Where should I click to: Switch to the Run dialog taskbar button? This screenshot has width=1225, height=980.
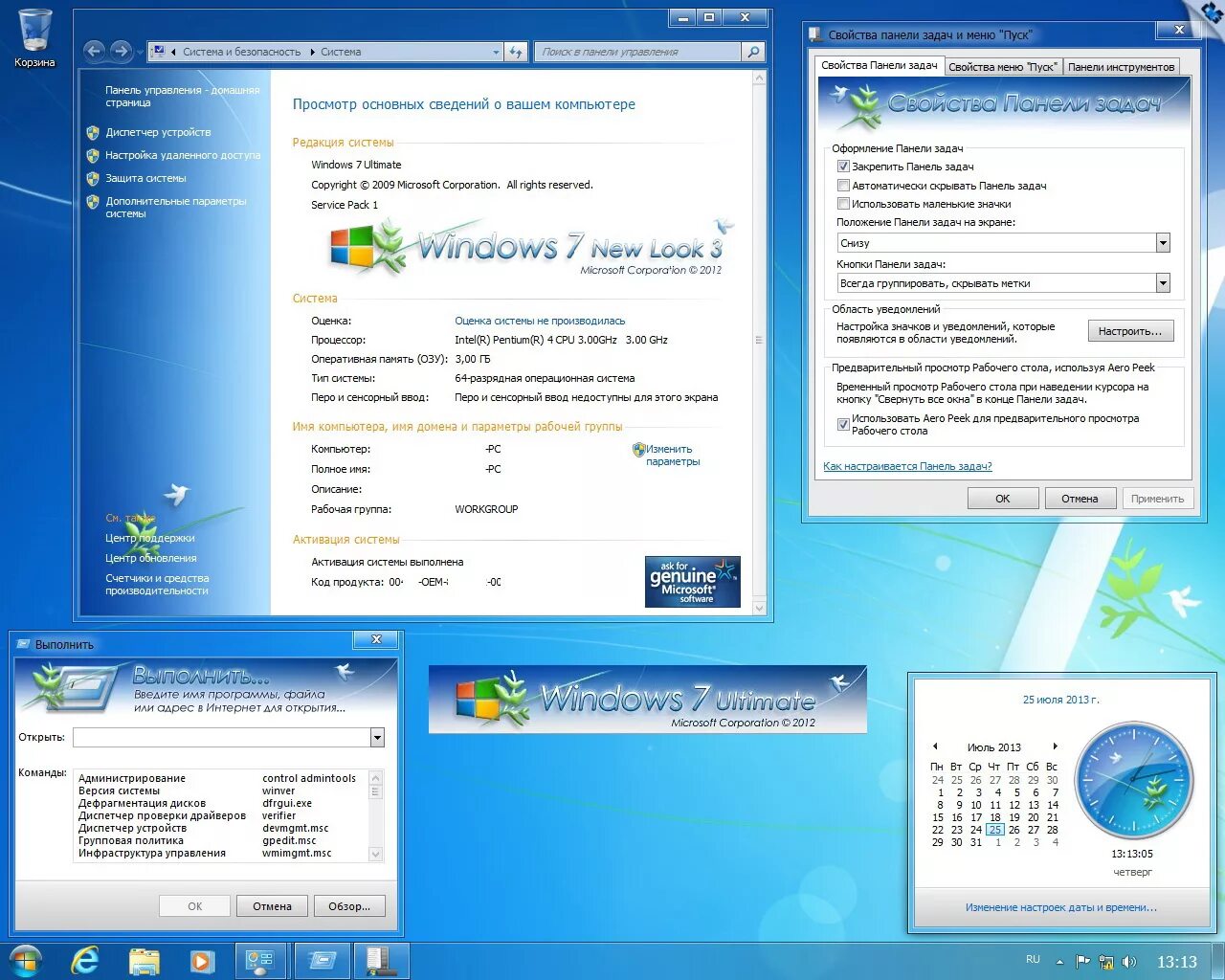[x=322, y=961]
